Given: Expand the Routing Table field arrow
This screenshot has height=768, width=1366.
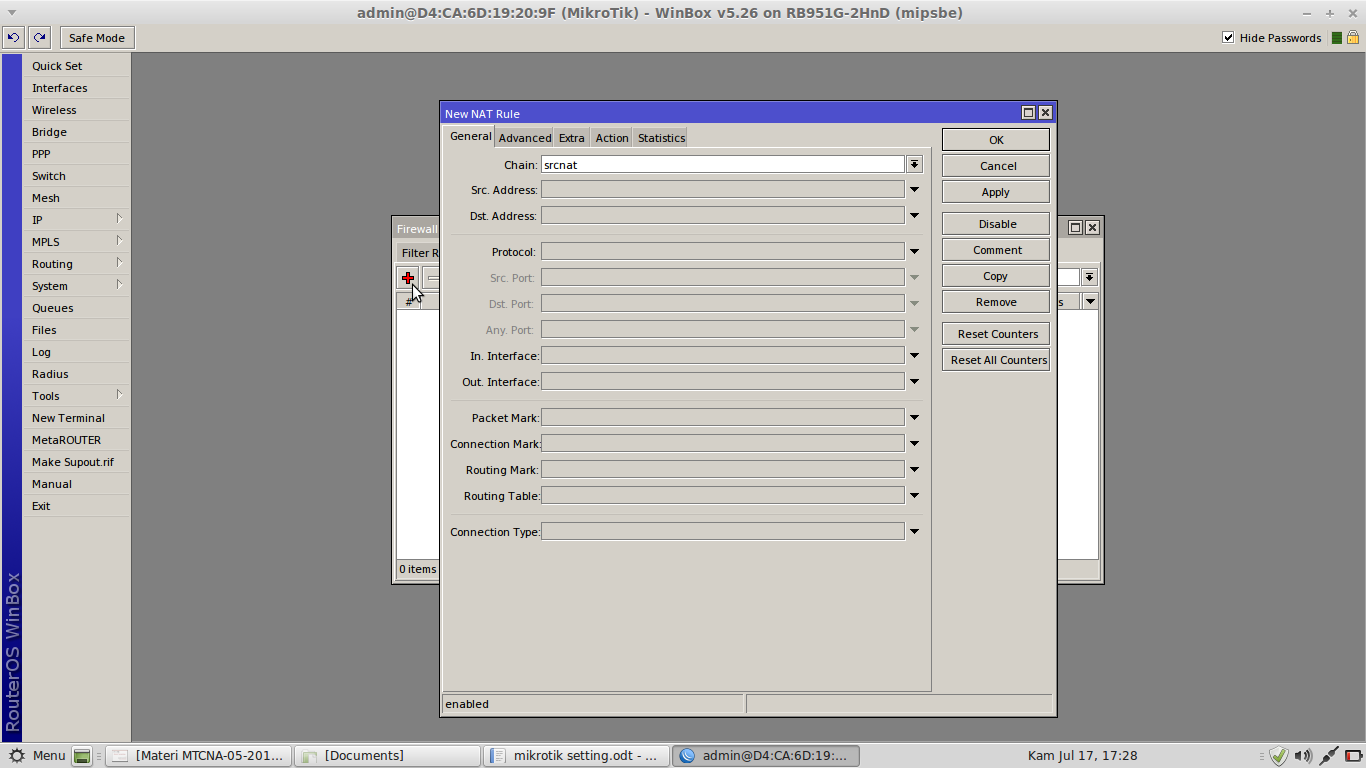Looking at the screenshot, I should (914, 495).
